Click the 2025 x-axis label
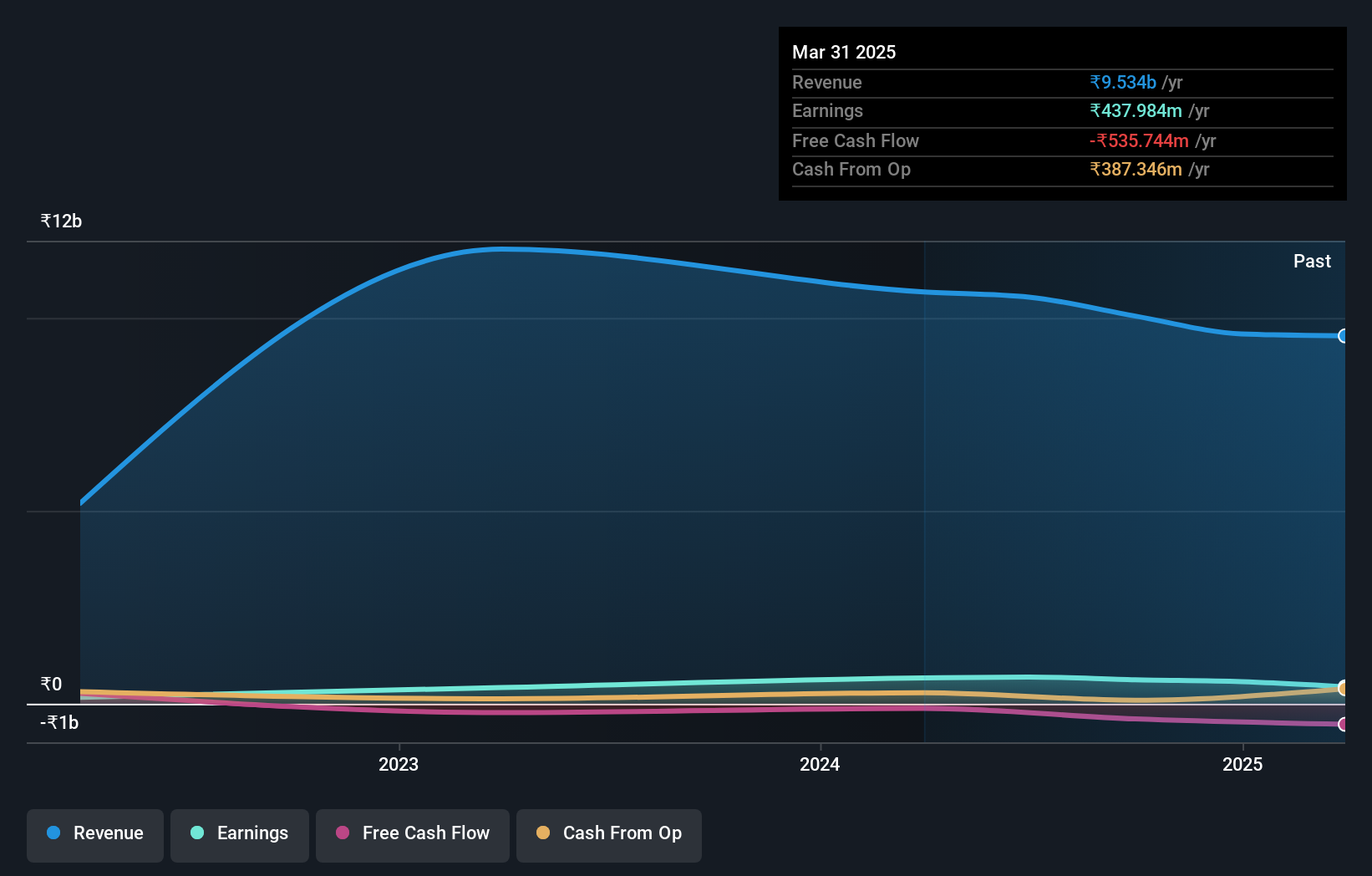Viewport: 1372px width, 876px height. point(1242,764)
